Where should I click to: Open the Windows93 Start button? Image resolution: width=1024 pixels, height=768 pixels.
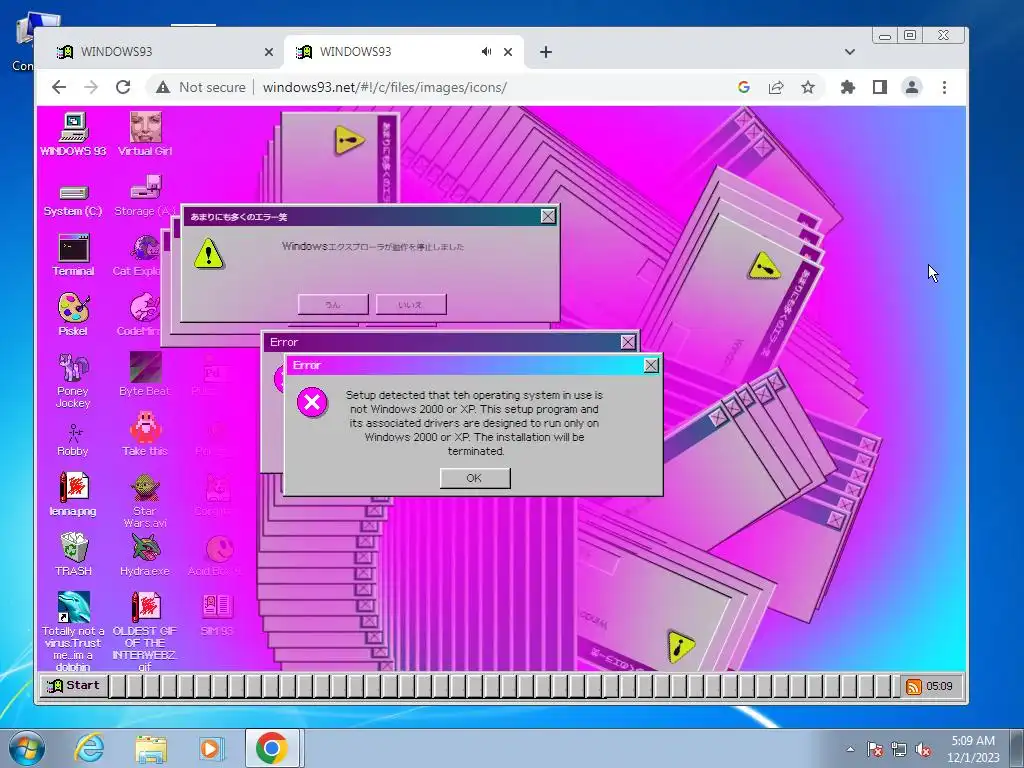pos(74,686)
